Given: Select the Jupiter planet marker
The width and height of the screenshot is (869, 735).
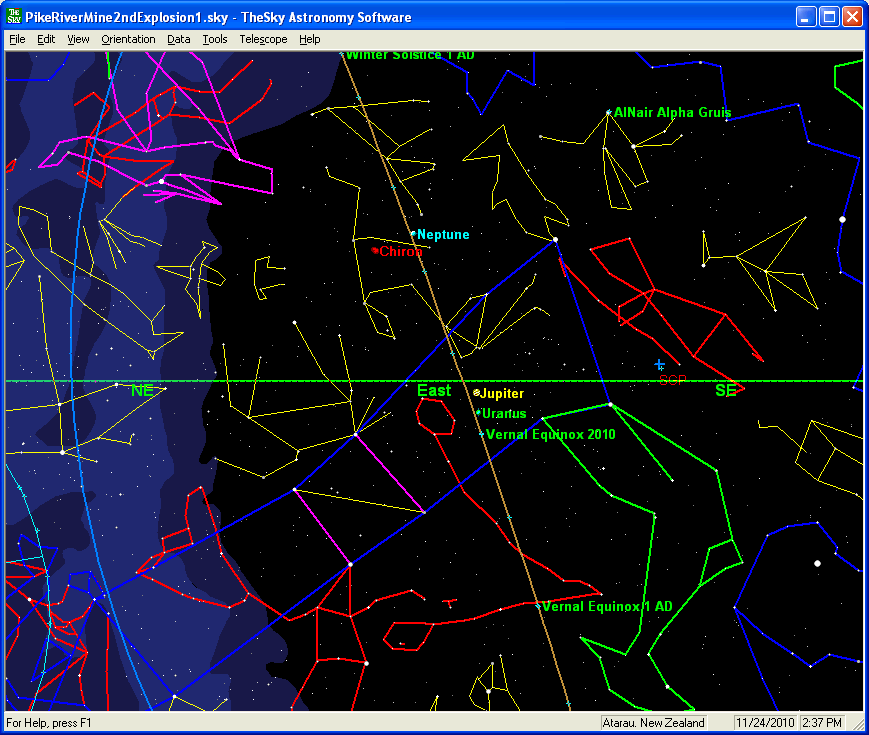Looking at the screenshot, I should pos(477,393).
